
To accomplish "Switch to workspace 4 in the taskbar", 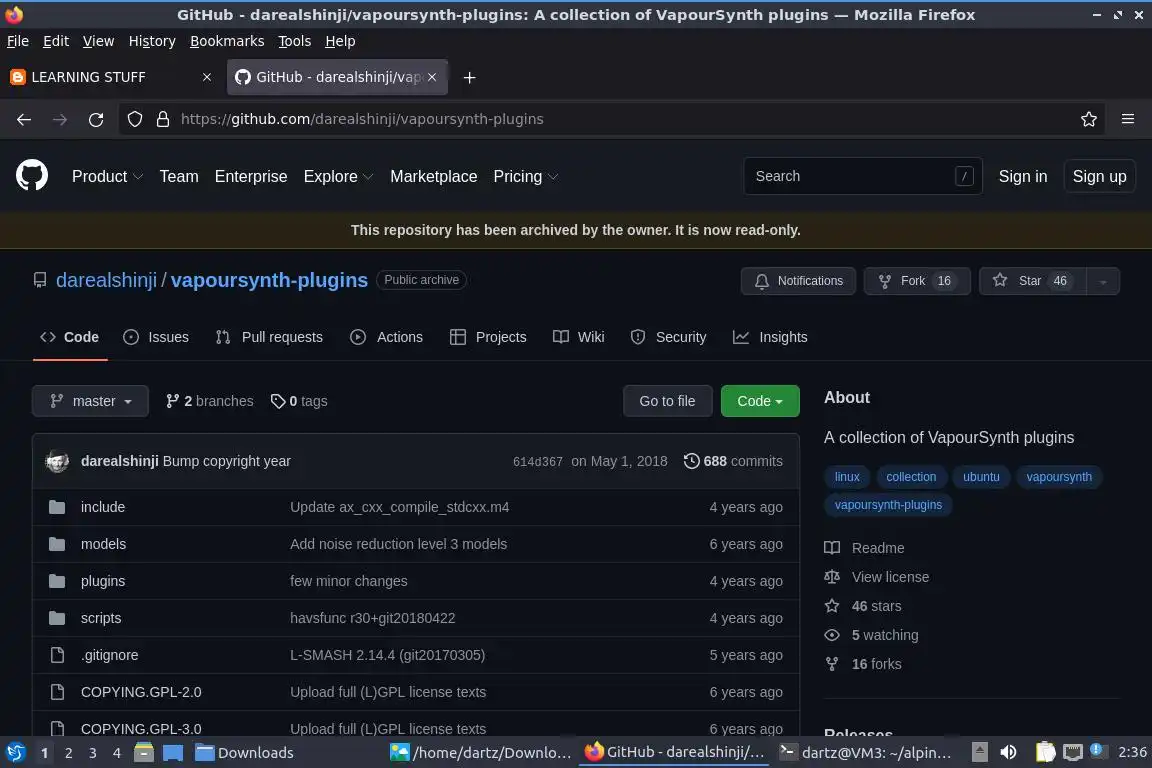I will pos(117,753).
